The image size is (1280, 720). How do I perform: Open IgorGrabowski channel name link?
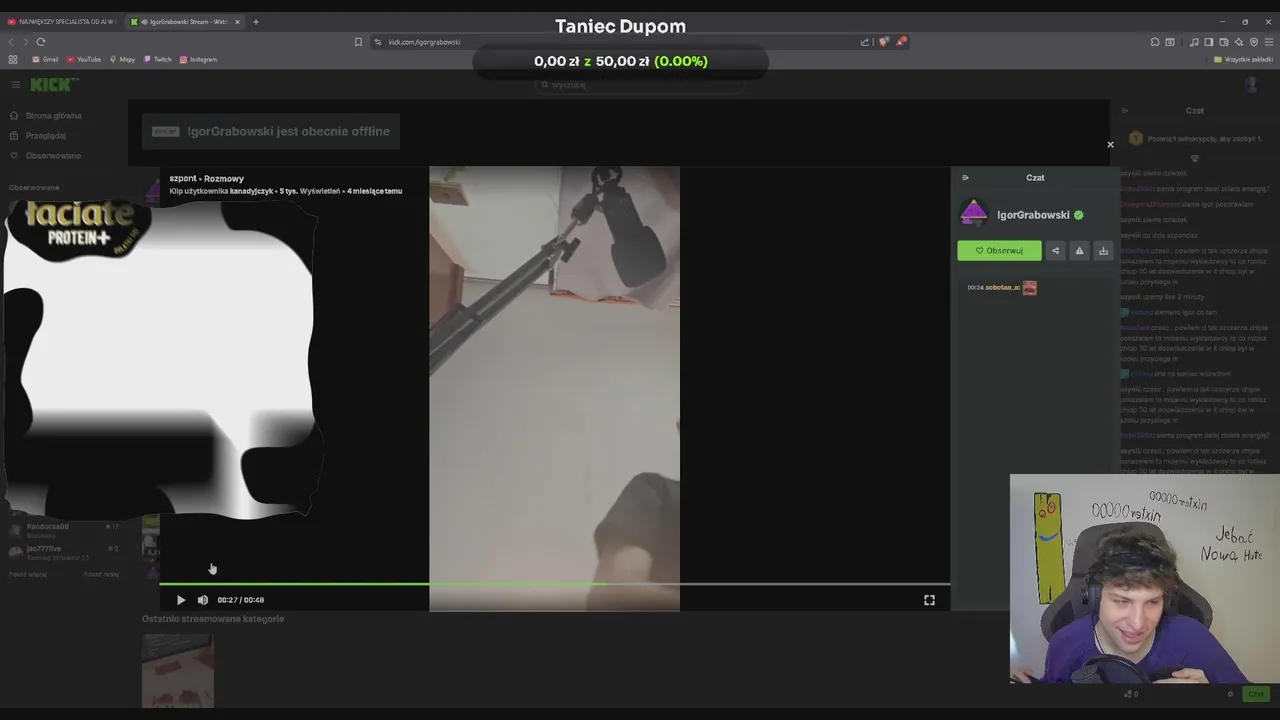coord(1033,215)
